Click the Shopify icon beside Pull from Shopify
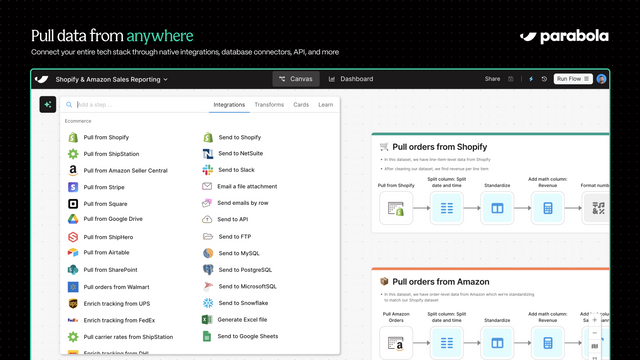 tap(73, 137)
